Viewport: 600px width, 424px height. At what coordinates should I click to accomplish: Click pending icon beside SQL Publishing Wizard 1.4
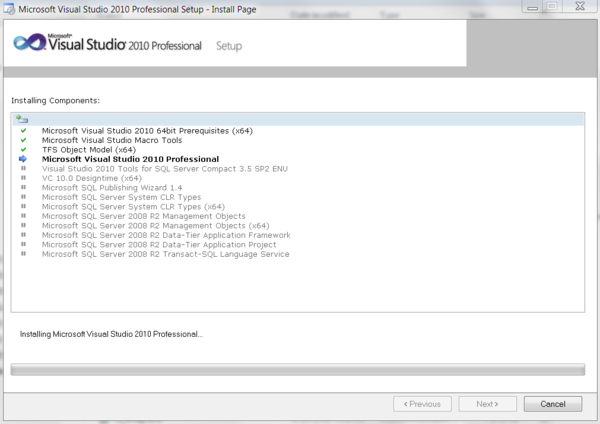[23, 188]
